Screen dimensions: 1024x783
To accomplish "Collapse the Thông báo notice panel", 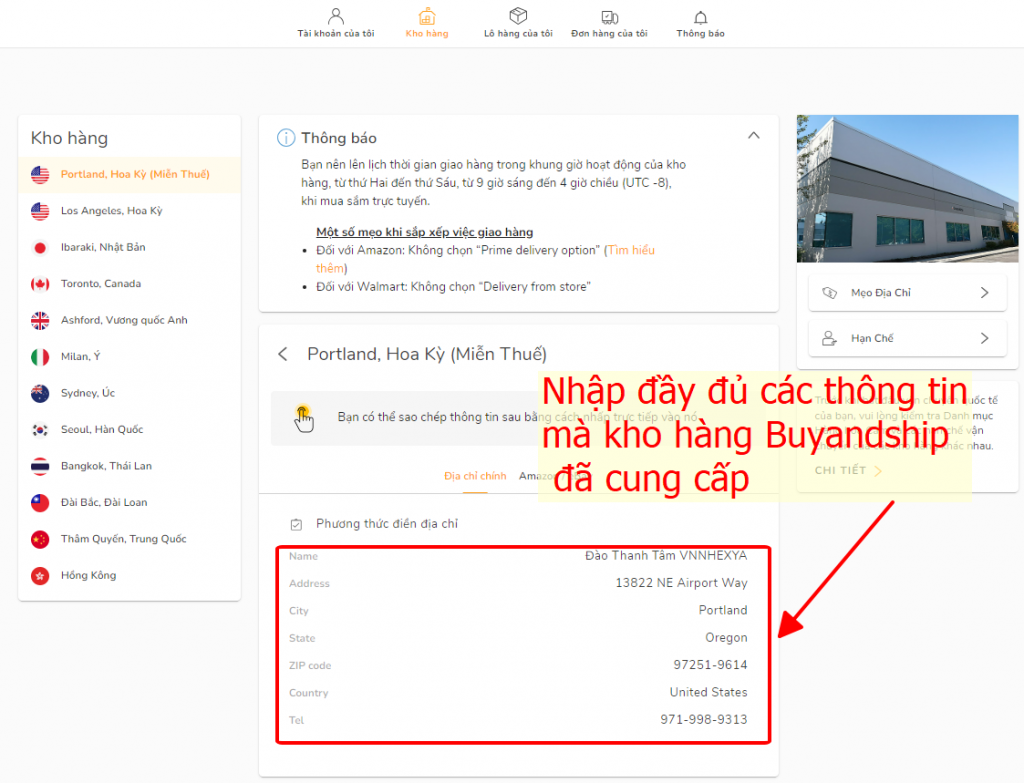I will 754,135.
